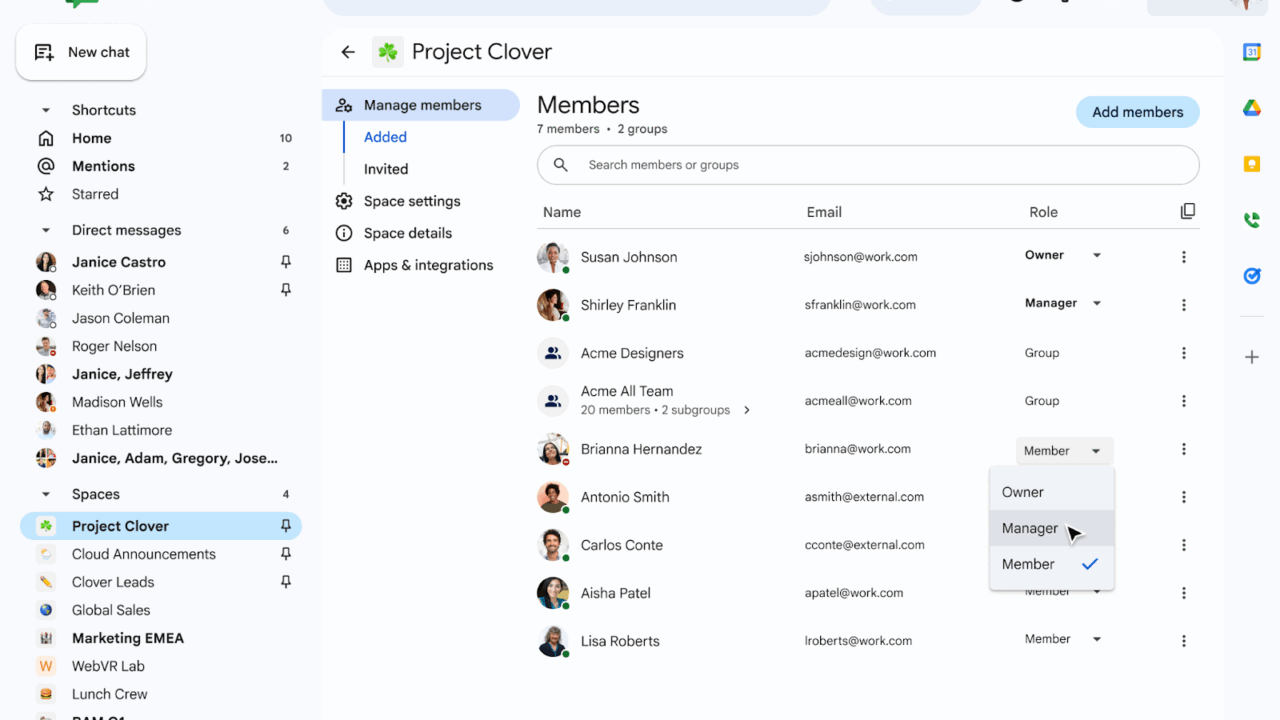Open Tasks from the side panel

1251,276
